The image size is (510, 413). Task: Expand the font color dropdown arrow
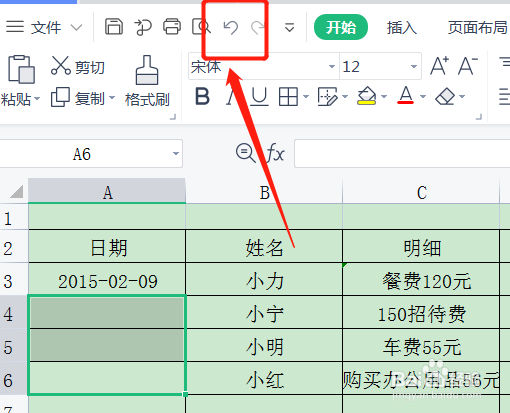tap(423, 97)
